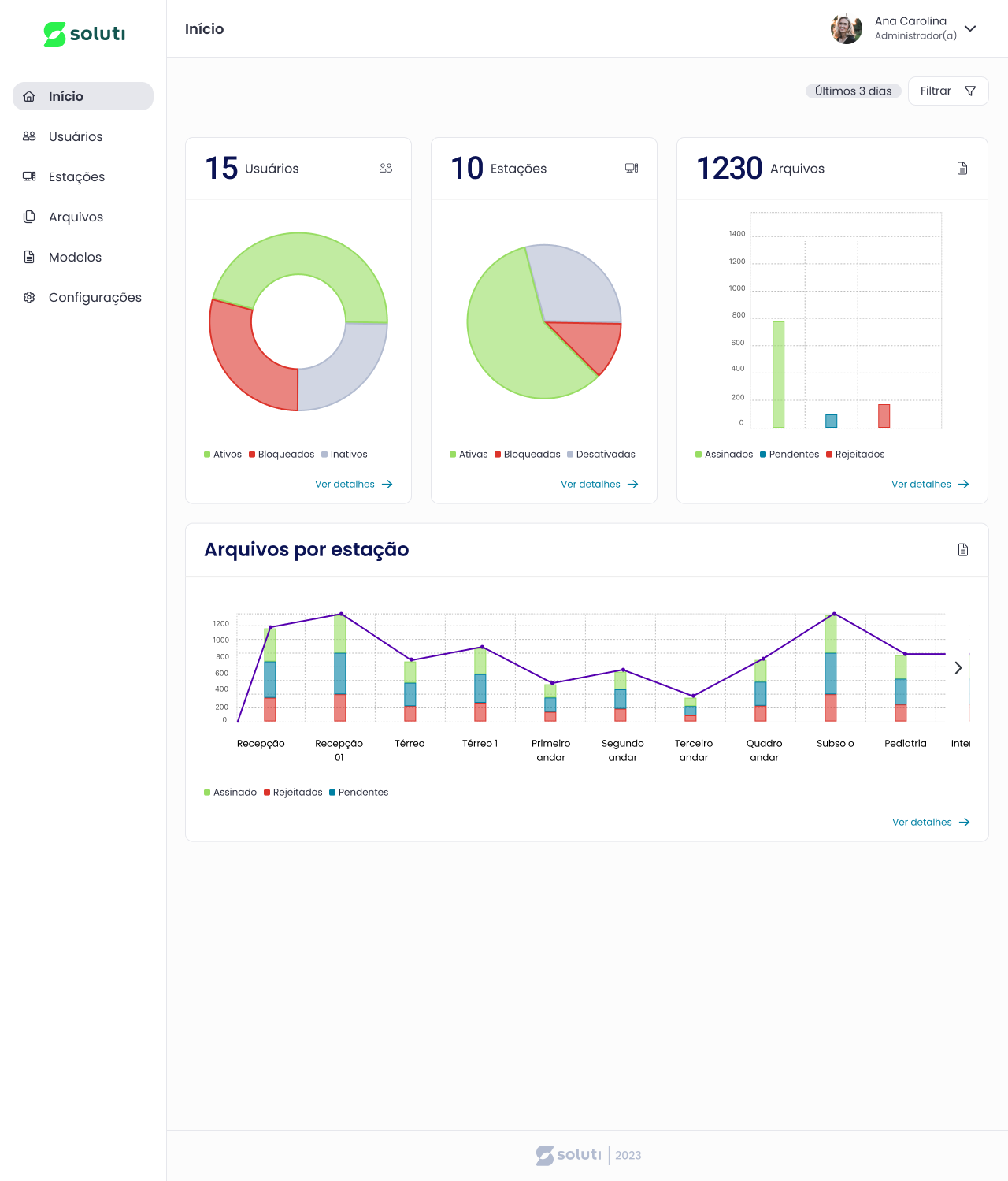The width and height of the screenshot is (1008, 1181).
Task: Click green Assinado swatch in station chart legend
Action: click(x=207, y=793)
